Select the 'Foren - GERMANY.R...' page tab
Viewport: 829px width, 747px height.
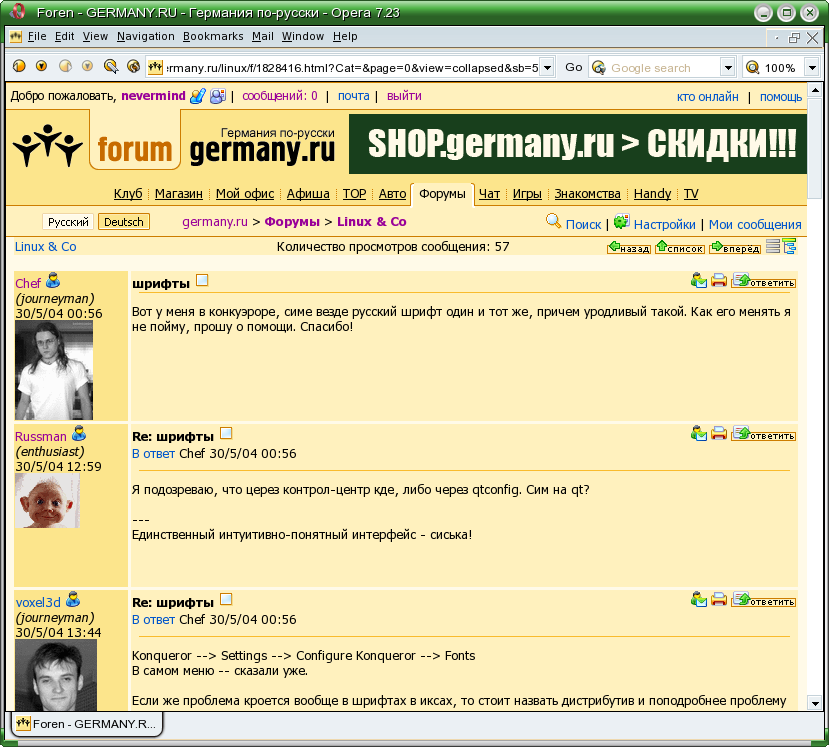tap(87, 724)
